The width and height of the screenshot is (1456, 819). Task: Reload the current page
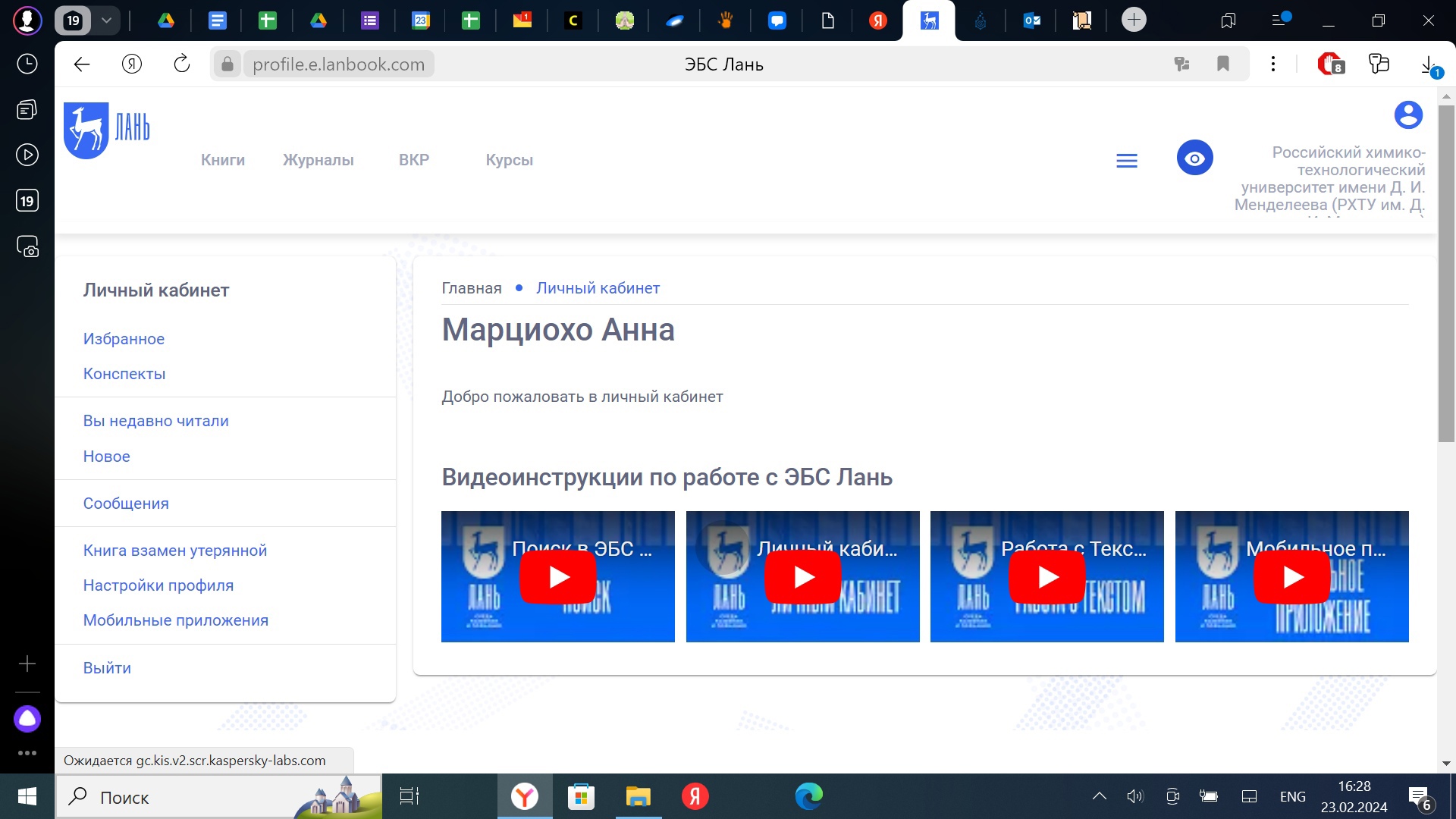click(182, 64)
